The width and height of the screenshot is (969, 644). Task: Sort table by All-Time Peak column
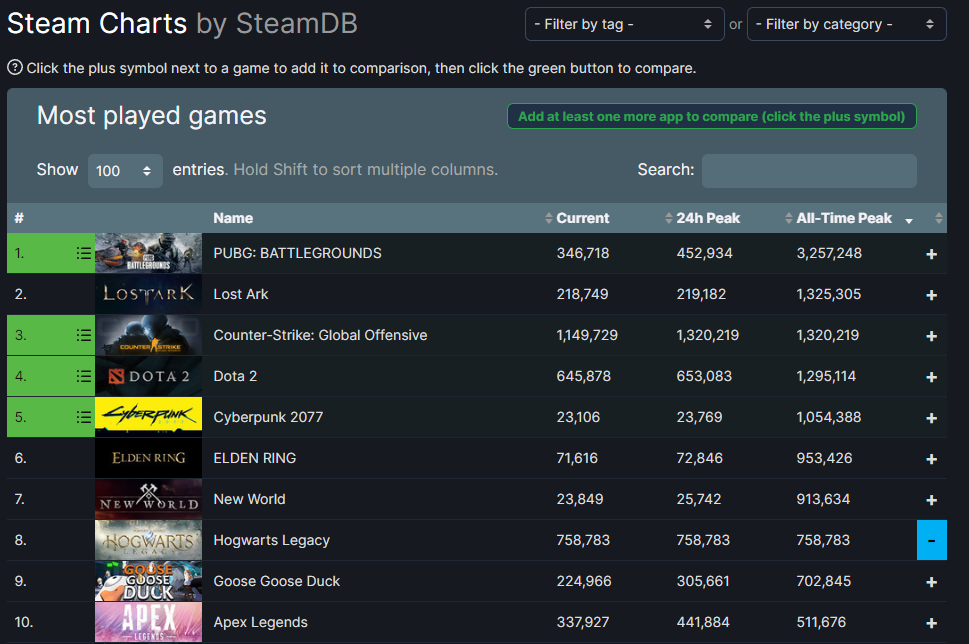pos(844,218)
